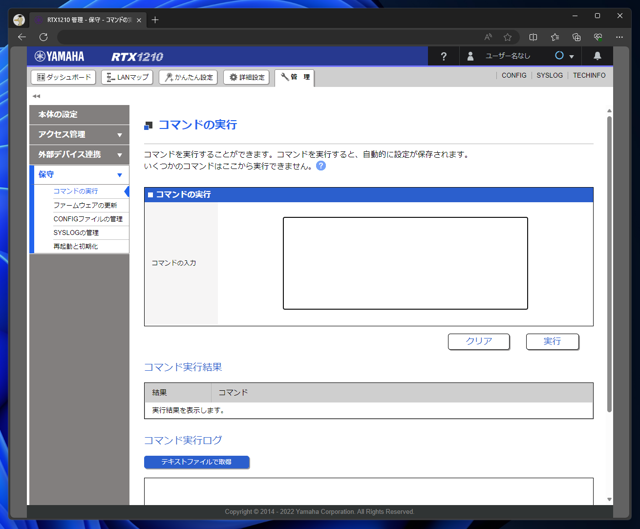Click the クリア button
The height and width of the screenshot is (529, 640).
[479, 342]
